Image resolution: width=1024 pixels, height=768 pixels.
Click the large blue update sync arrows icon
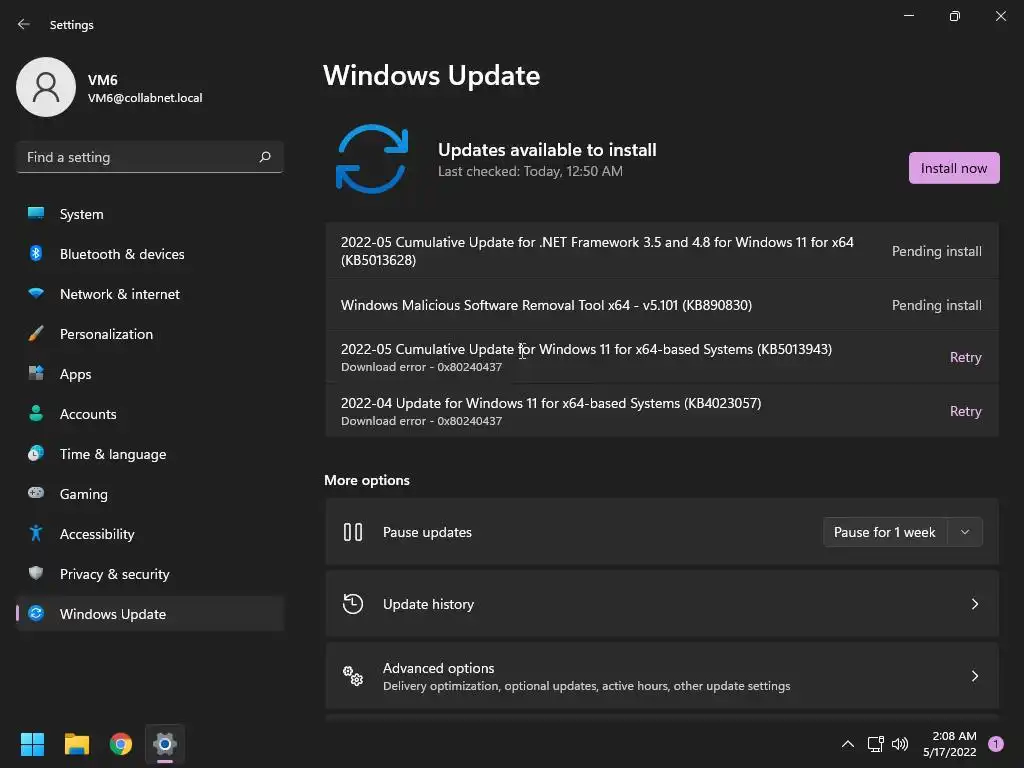(x=372, y=159)
